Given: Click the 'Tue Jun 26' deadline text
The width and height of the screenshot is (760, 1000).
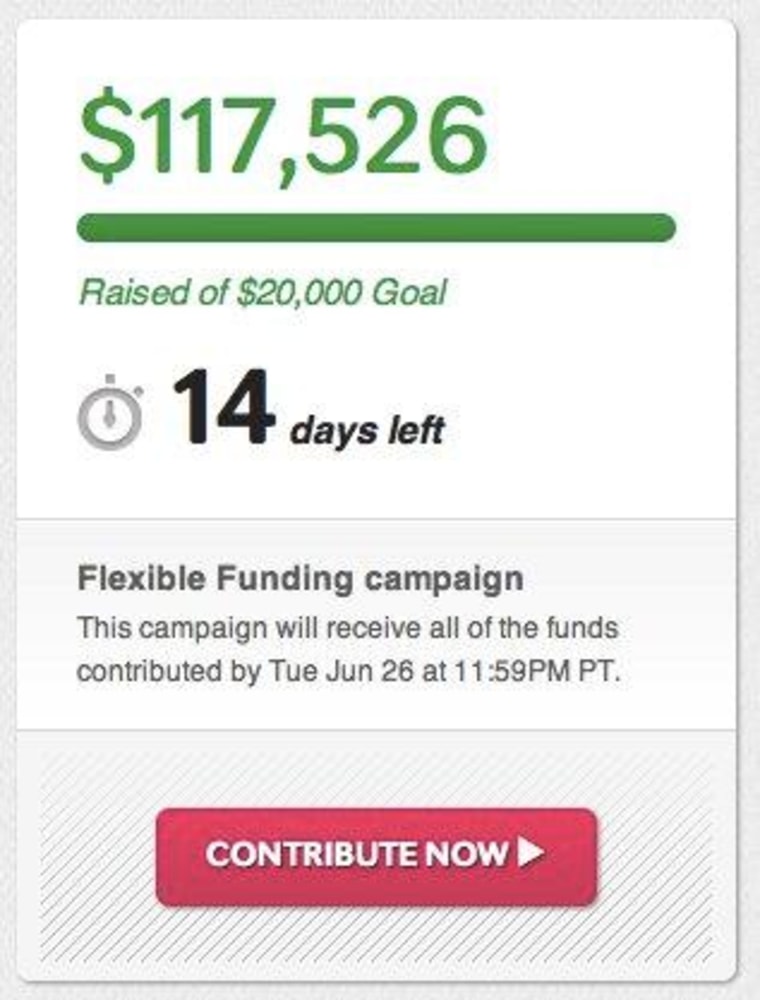Looking at the screenshot, I should pyautogui.click(x=341, y=671).
